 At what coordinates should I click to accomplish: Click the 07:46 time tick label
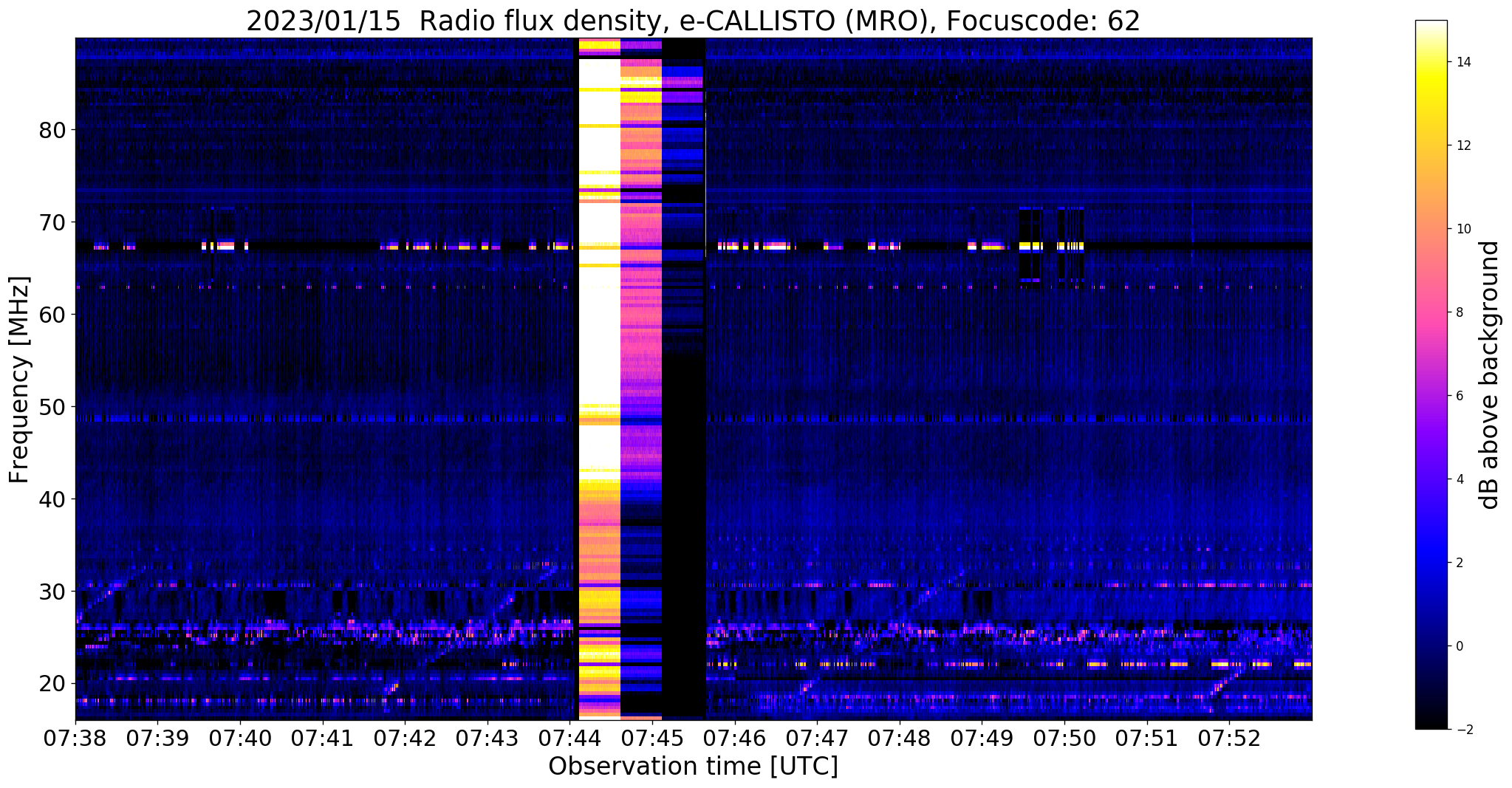click(734, 738)
